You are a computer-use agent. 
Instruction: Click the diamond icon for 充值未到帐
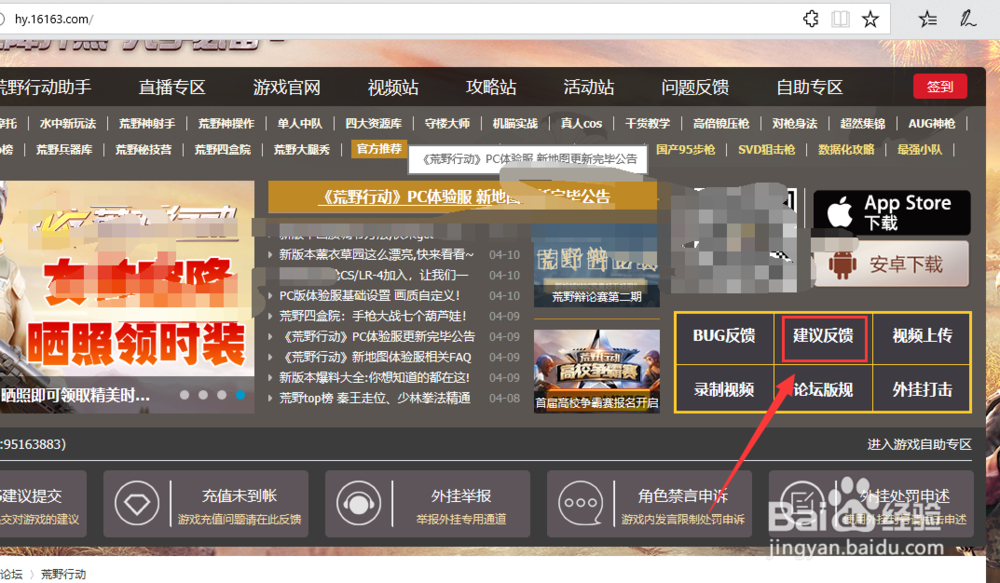(136, 503)
